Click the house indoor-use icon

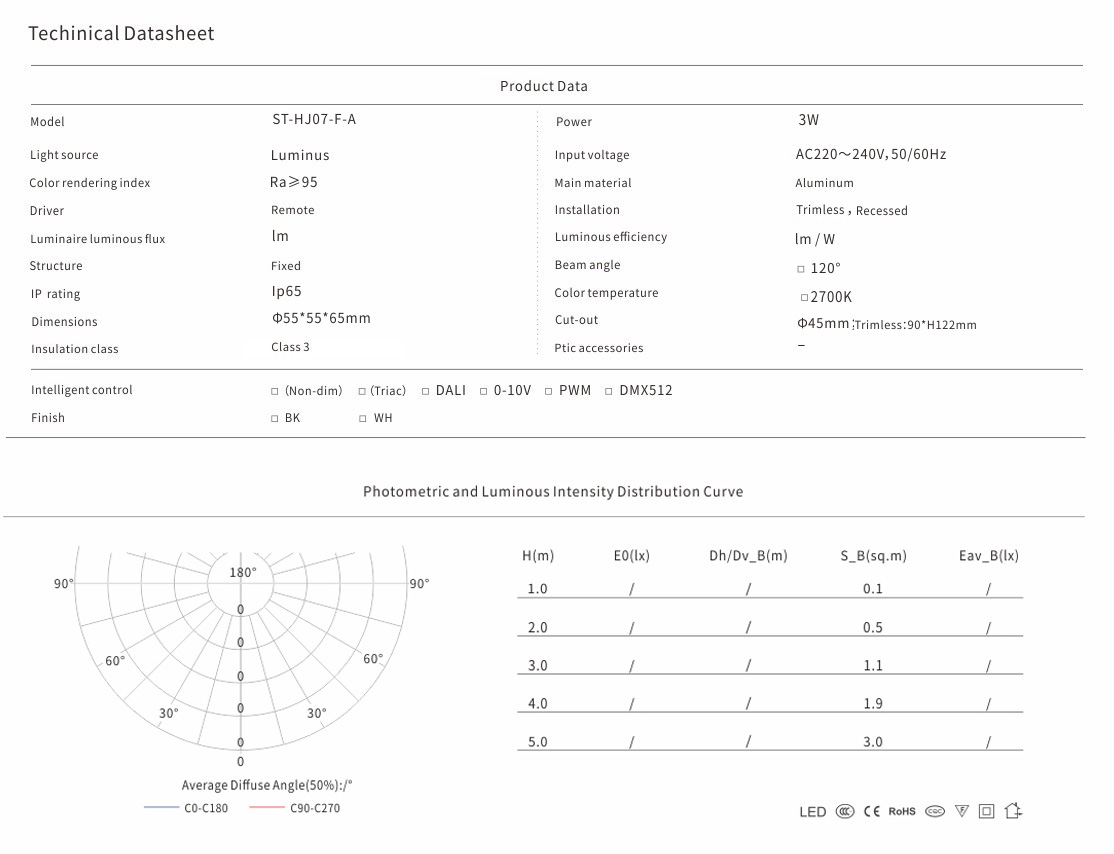coord(1013,811)
